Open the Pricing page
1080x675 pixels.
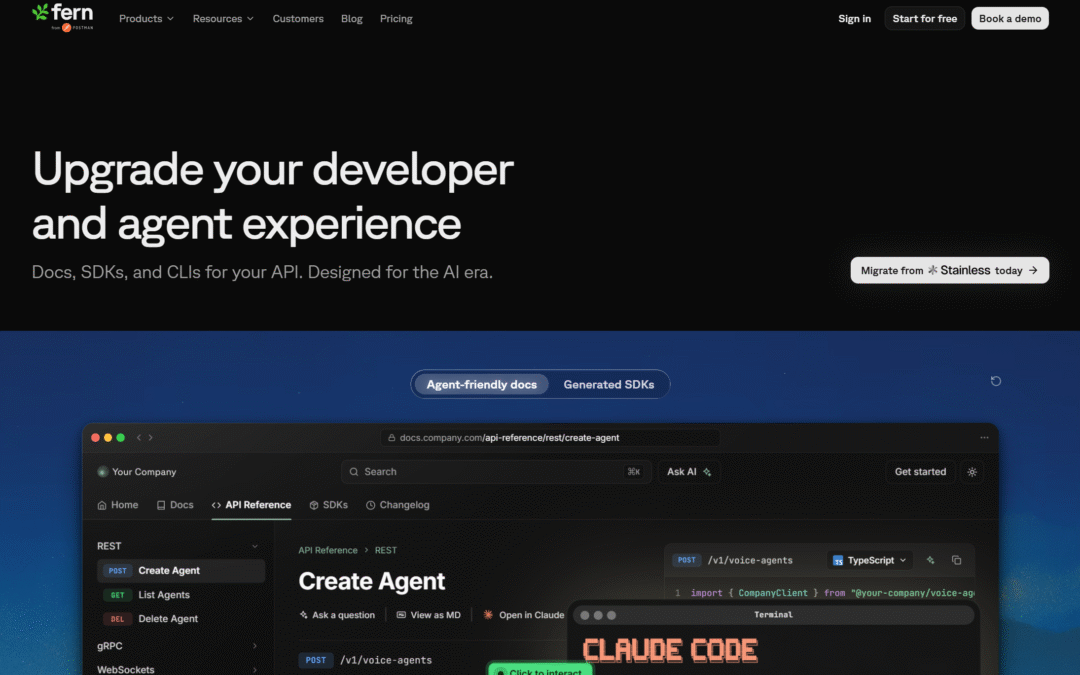[x=396, y=19]
